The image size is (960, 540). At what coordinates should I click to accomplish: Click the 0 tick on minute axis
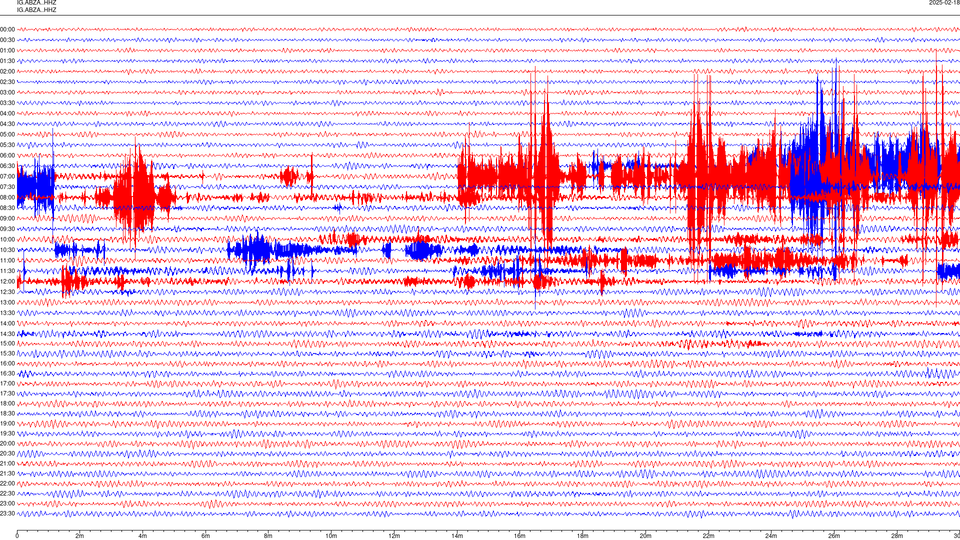[x=17, y=536]
